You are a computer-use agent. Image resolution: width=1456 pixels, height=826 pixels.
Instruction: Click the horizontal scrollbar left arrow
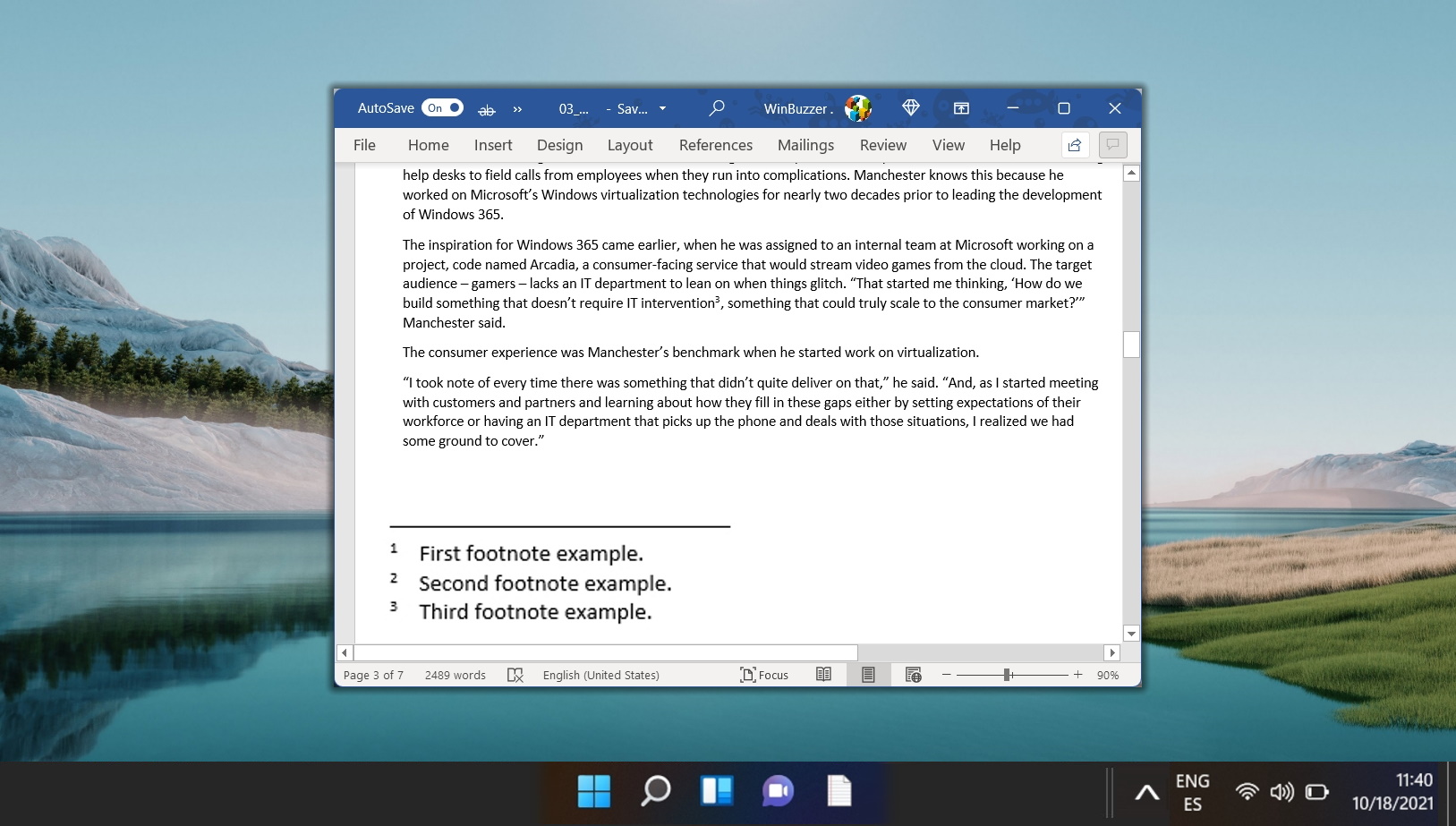(345, 652)
